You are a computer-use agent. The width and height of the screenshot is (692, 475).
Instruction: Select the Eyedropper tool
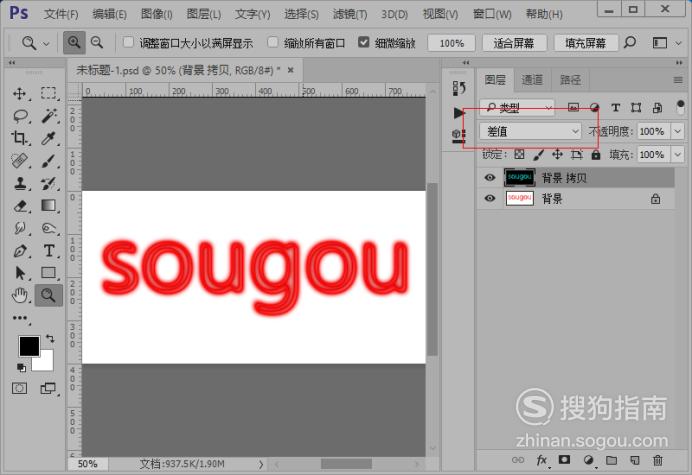click(x=49, y=138)
